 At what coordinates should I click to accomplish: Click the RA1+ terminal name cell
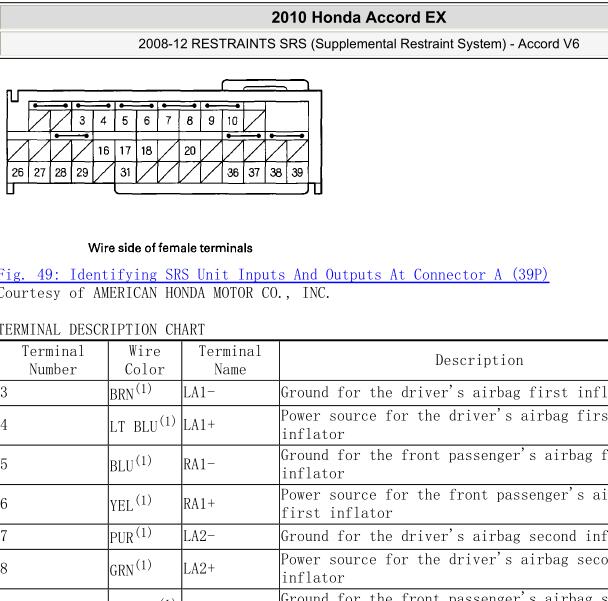pyautogui.click(x=230, y=504)
